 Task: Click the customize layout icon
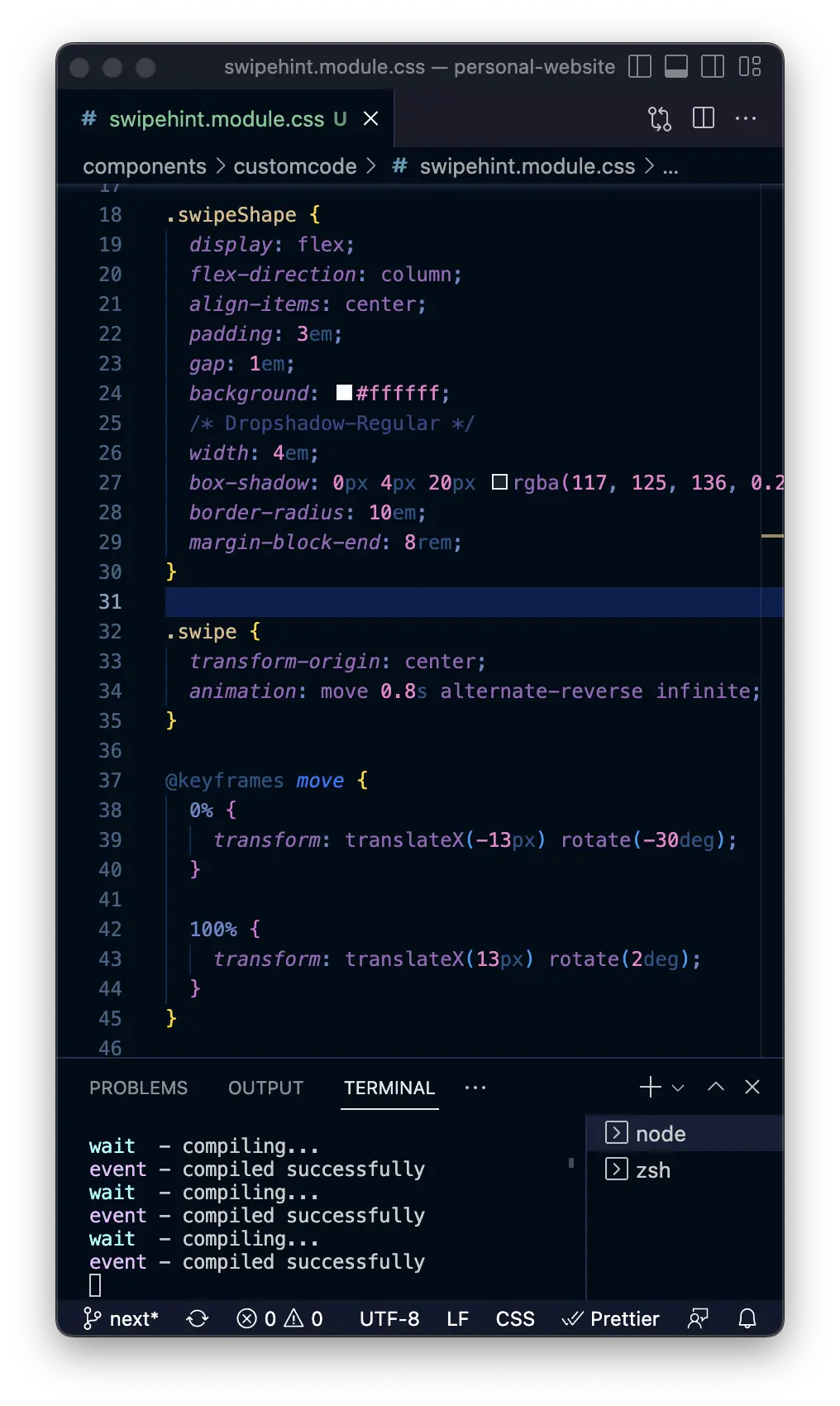750,67
